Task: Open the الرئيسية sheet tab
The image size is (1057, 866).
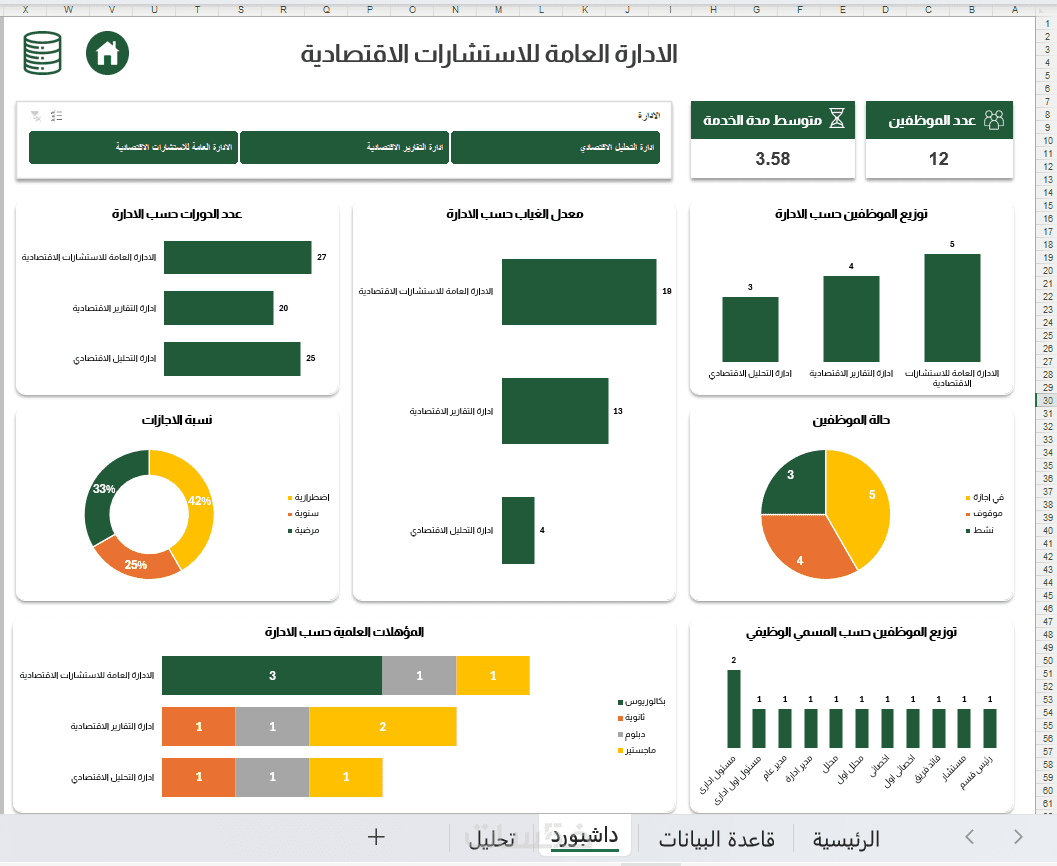Action: pos(846,839)
